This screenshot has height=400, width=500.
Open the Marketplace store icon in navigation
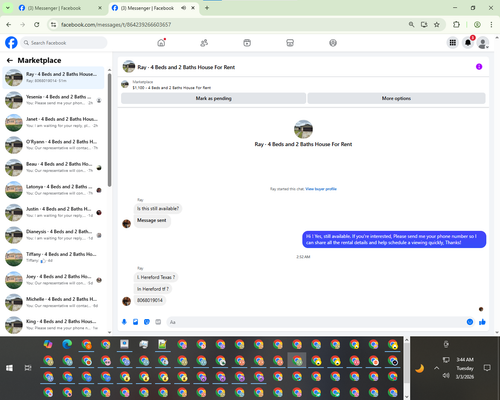click(x=290, y=43)
